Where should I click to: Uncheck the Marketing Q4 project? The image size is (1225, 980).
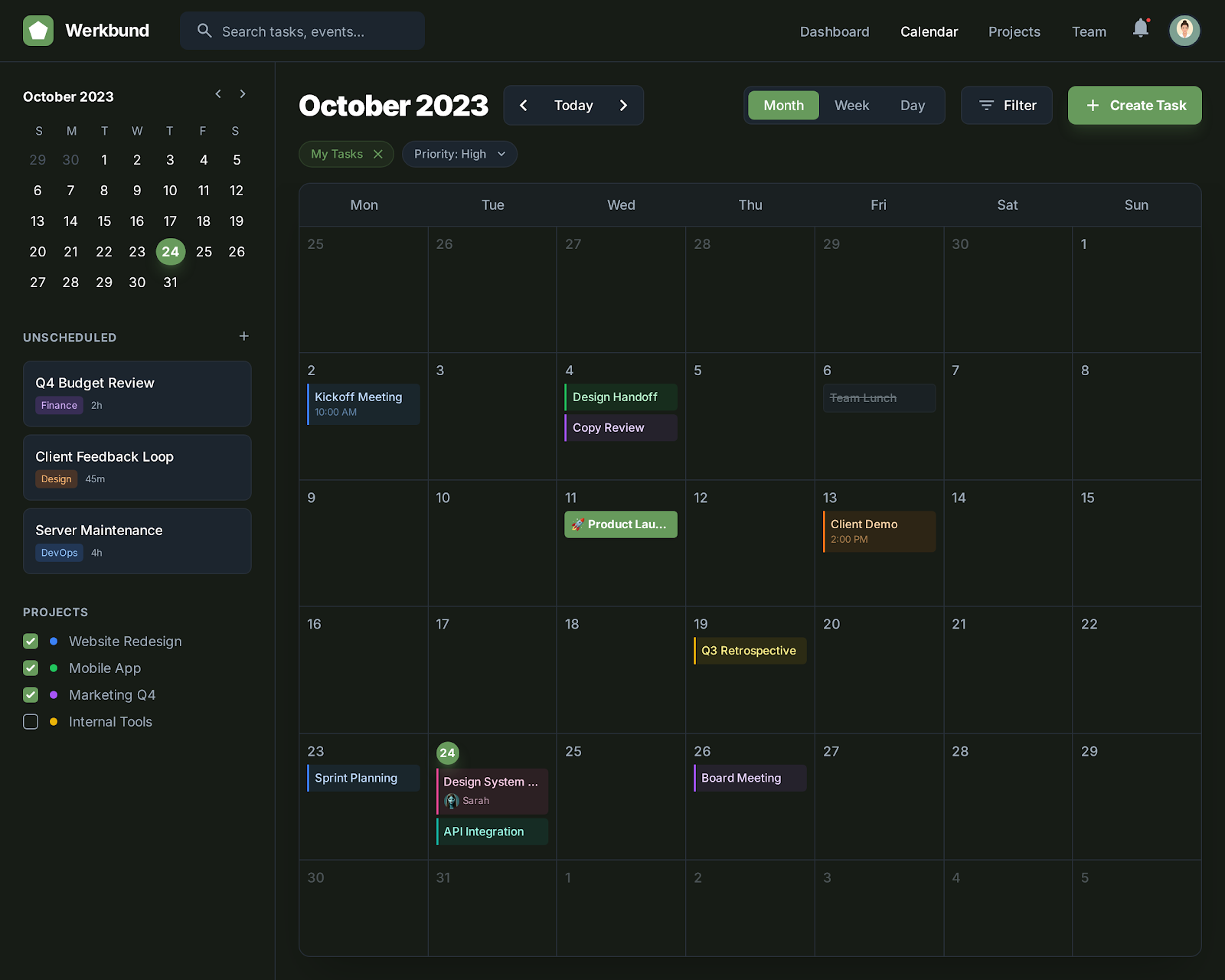pos(31,694)
